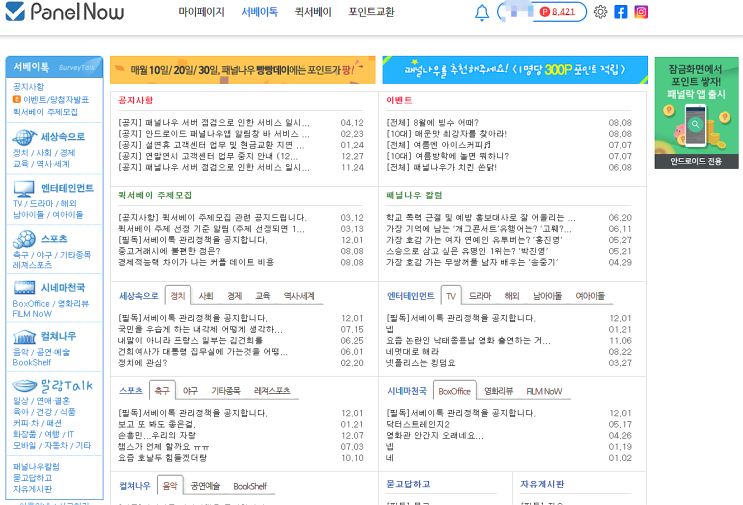Viewport: 743px width, 505px height.
Task: Select the 드라마 tab
Action: tap(480, 296)
